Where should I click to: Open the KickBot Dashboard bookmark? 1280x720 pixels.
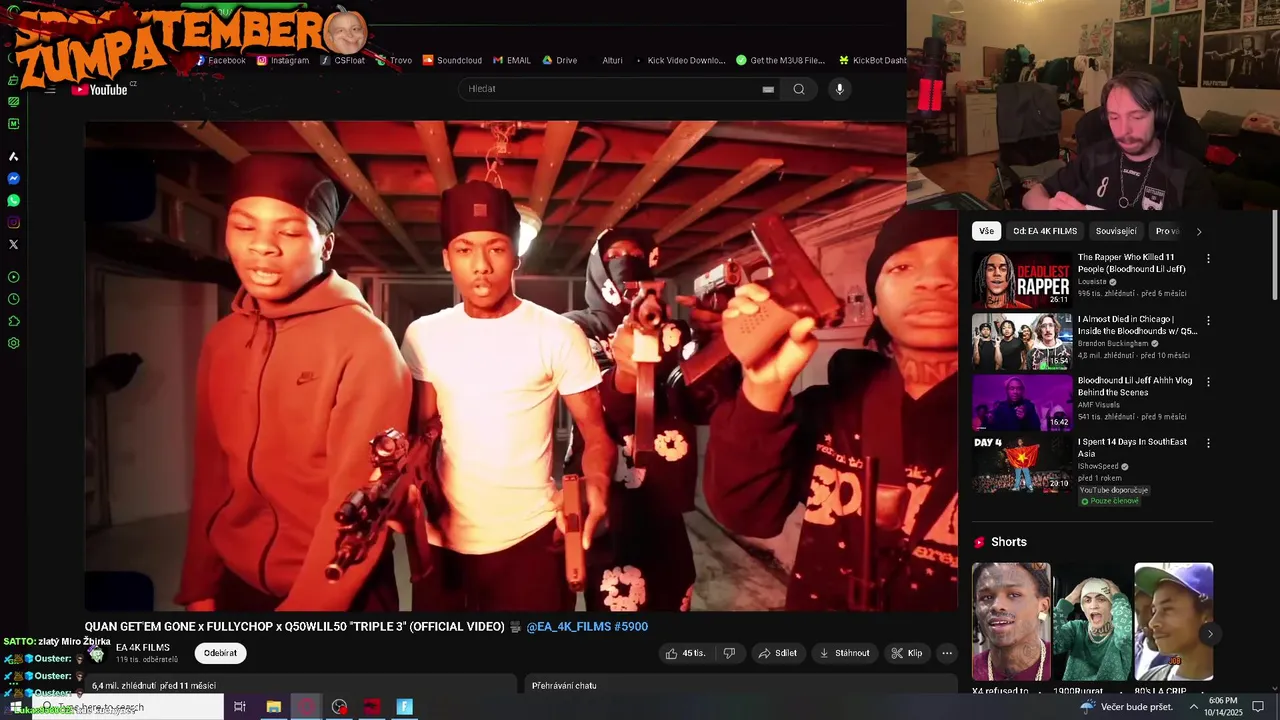point(872,60)
